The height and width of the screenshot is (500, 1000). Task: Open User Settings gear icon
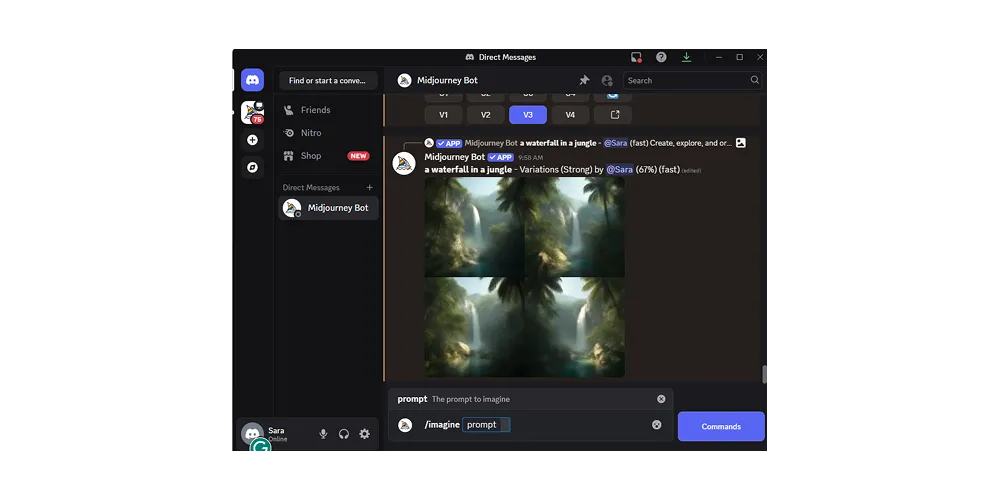coord(364,434)
